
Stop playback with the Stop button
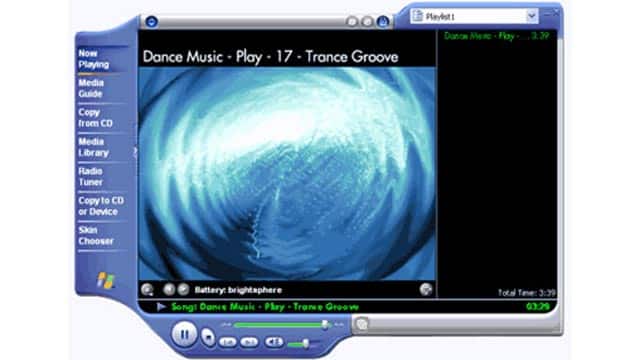click(x=208, y=337)
